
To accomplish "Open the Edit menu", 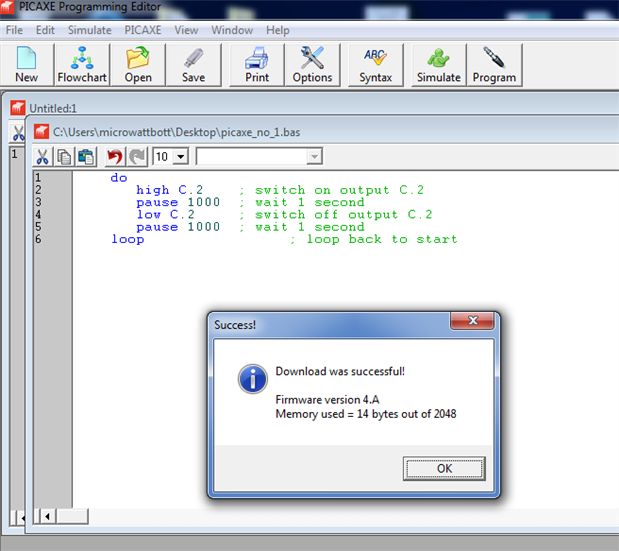I will click(x=45, y=30).
